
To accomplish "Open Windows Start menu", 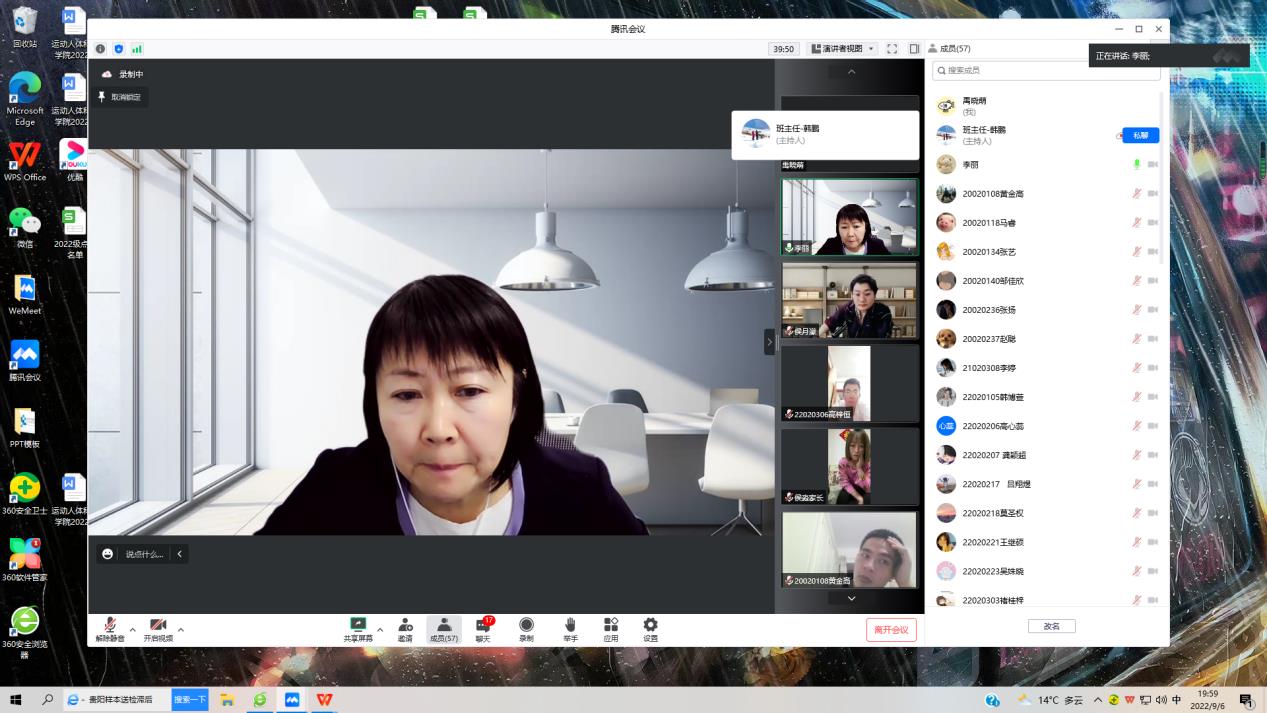I will [15, 700].
